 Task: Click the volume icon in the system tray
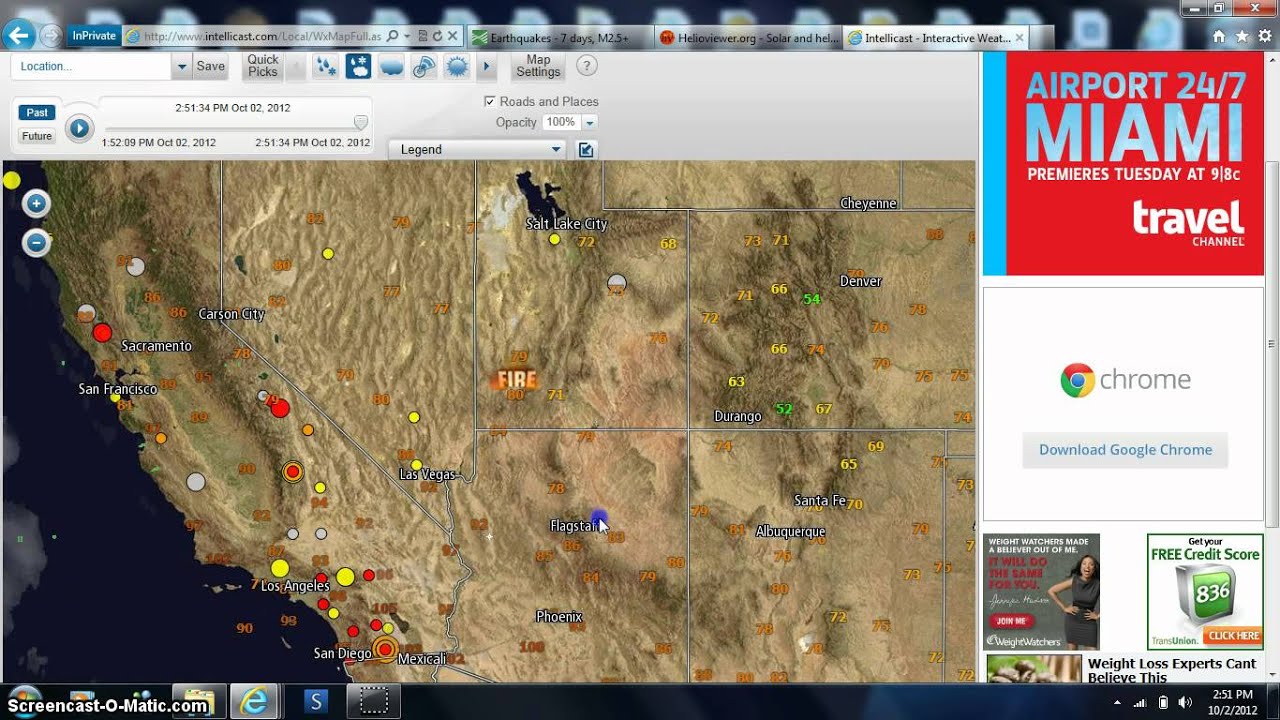tap(1186, 702)
